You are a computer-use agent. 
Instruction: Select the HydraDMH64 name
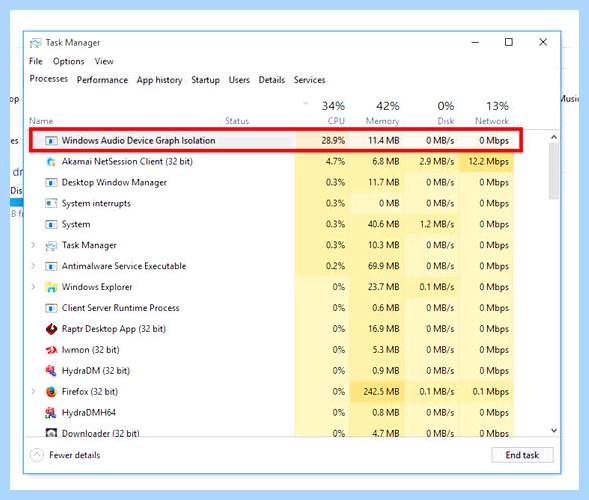click(89, 413)
